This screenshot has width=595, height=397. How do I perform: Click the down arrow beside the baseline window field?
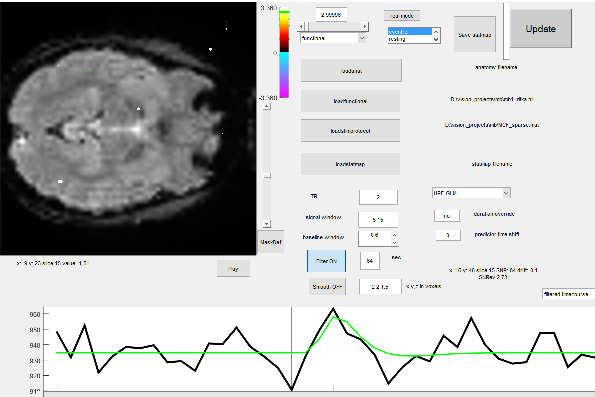click(x=395, y=243)
